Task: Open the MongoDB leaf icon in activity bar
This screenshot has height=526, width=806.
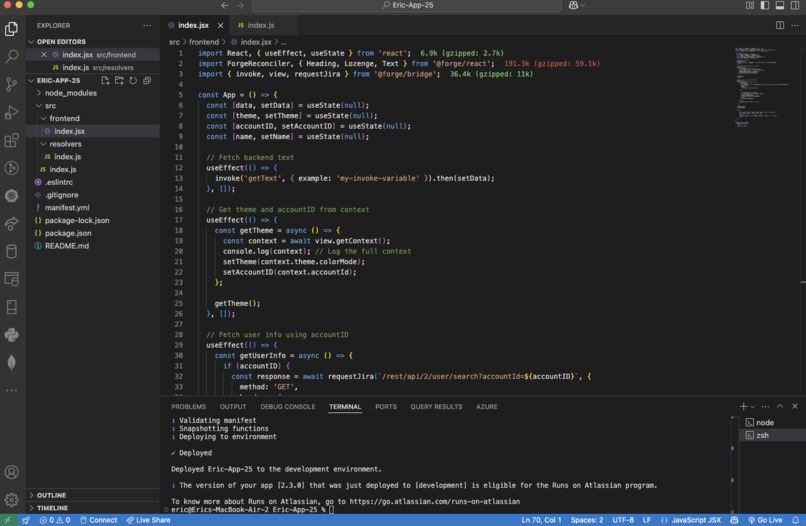Action: coord(11,362)
